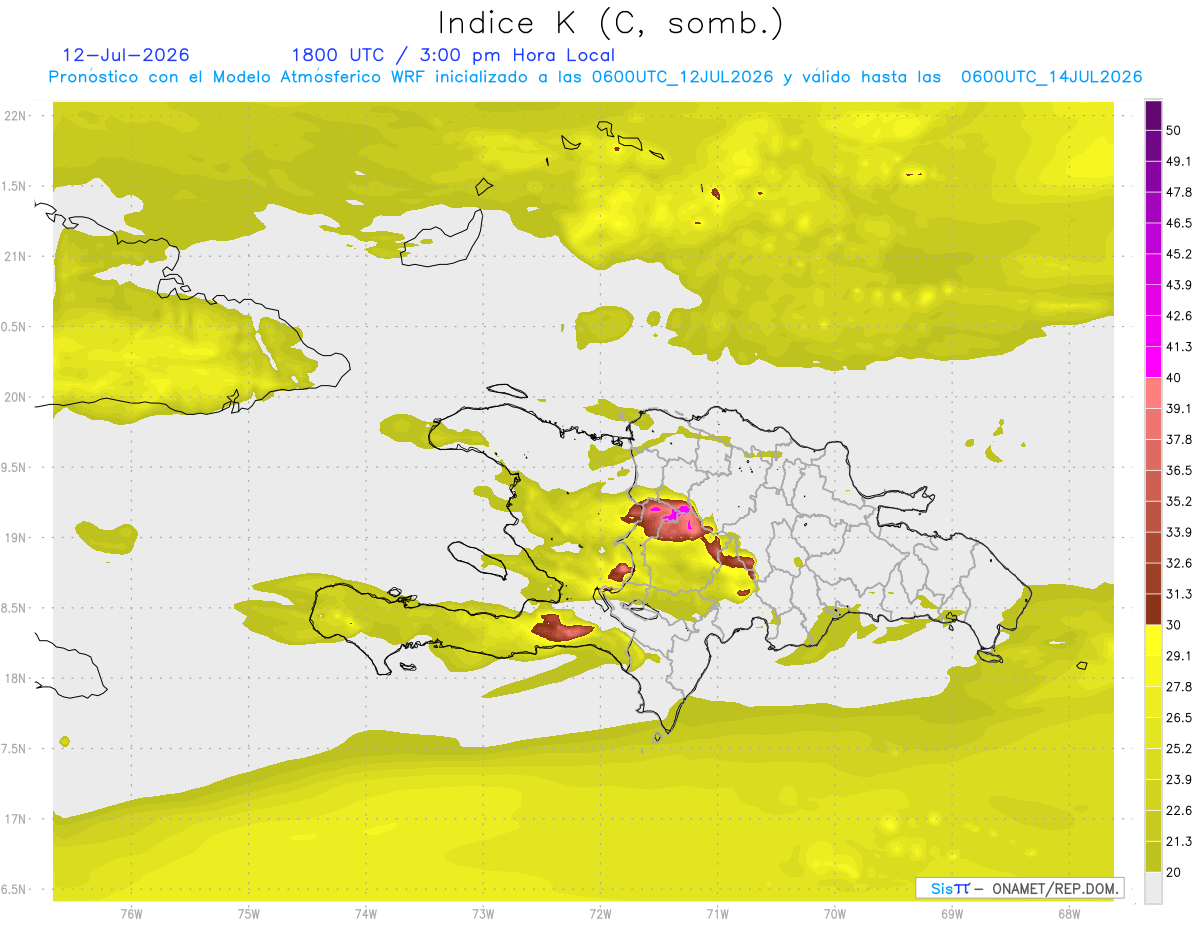This screenshot has height=927, width=1200.
Task: Click the salmon swatch between 39.1 and 40
Action: click(x=1154, y=393)
